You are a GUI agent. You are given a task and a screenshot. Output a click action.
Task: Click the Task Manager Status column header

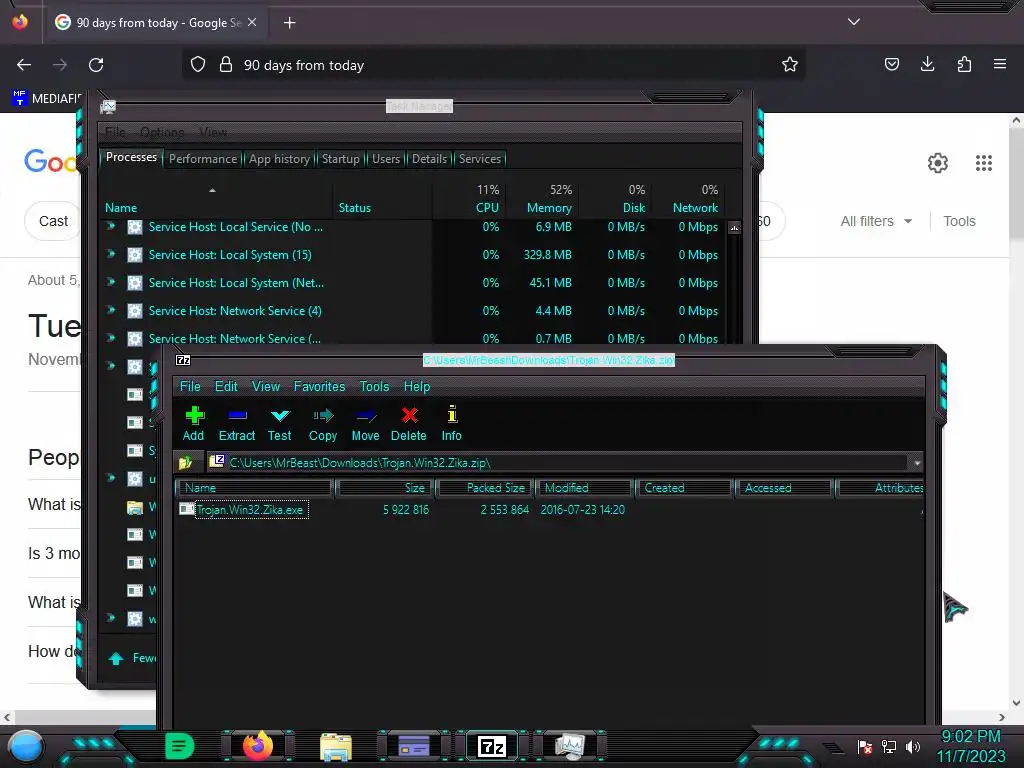click(382, 199)
